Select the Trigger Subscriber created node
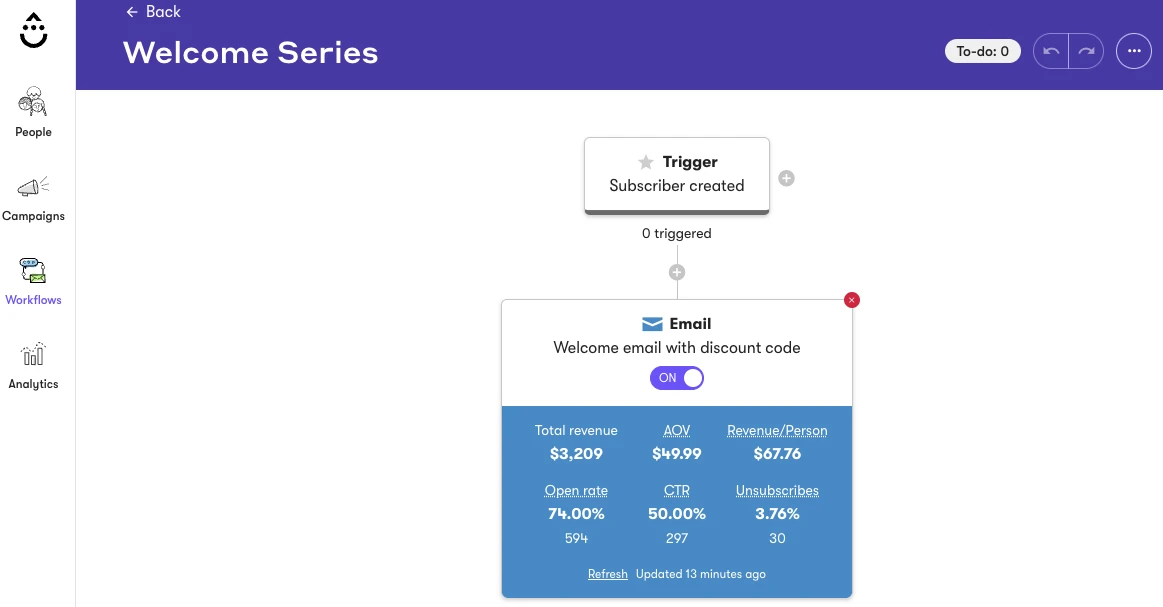 677,174
